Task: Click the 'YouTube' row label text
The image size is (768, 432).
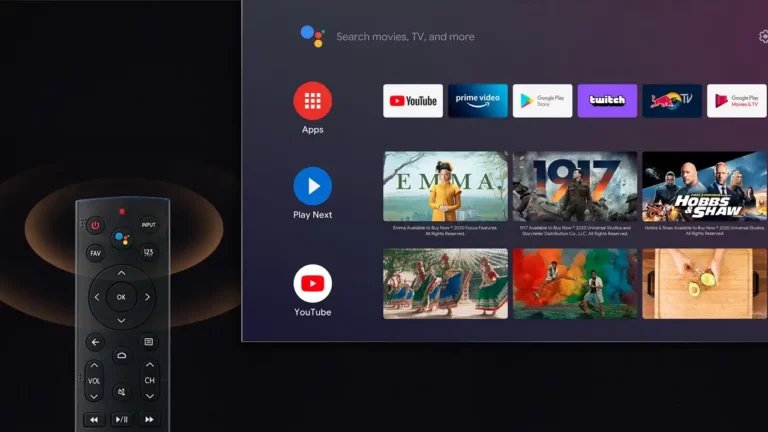Action: pyautogui.click(x=312, y=312)
